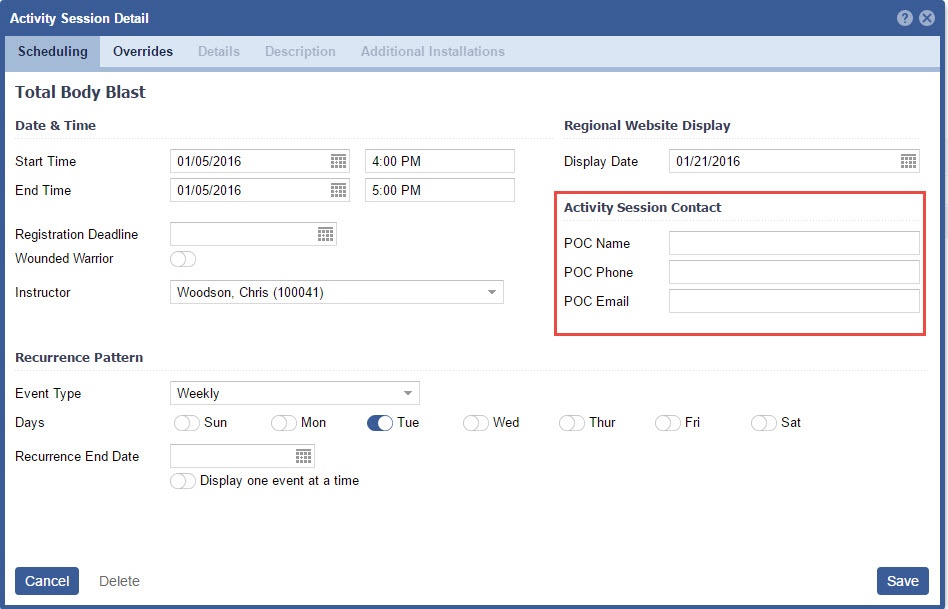Turn off the Tue day toggle
Screen dimensions: 948x609
380,423
